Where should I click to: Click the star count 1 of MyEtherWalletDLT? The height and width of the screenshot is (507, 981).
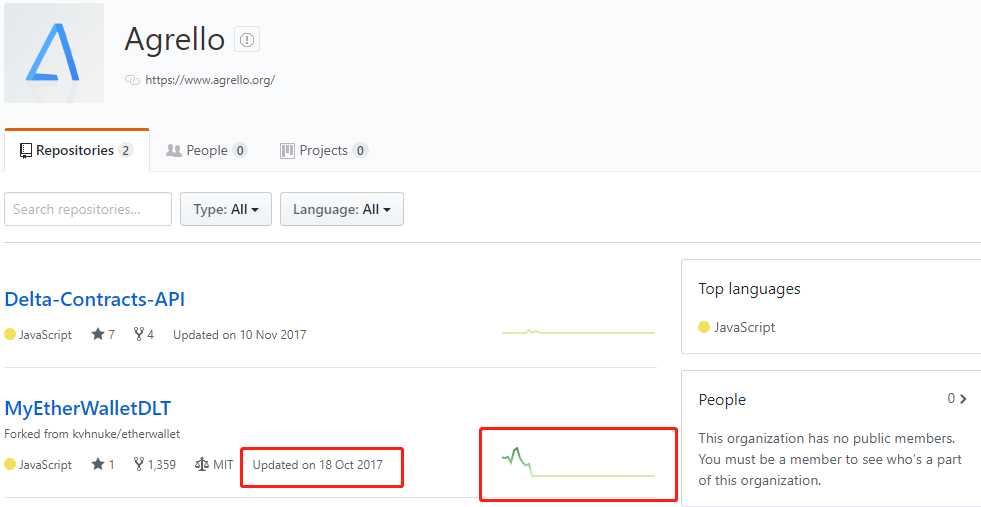click(103, 464)
